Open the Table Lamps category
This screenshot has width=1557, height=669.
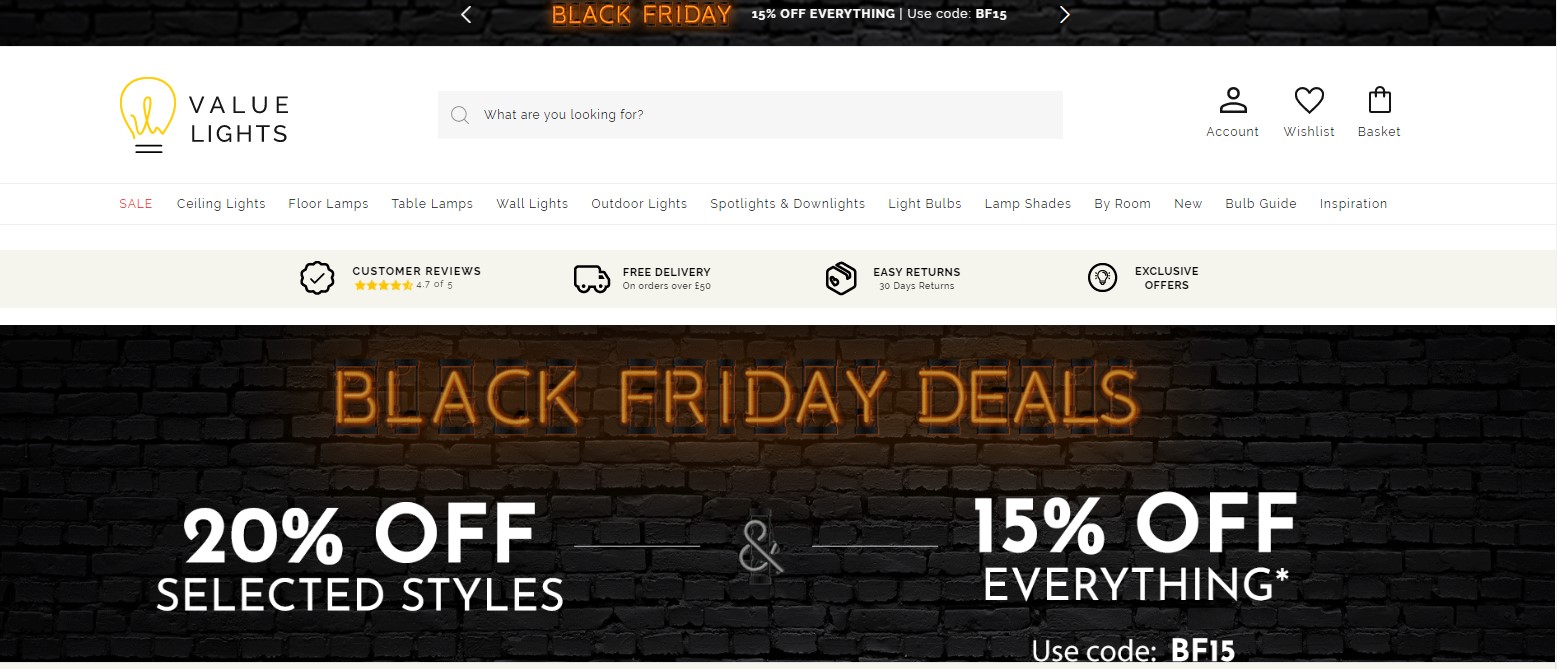click(432, 204)
